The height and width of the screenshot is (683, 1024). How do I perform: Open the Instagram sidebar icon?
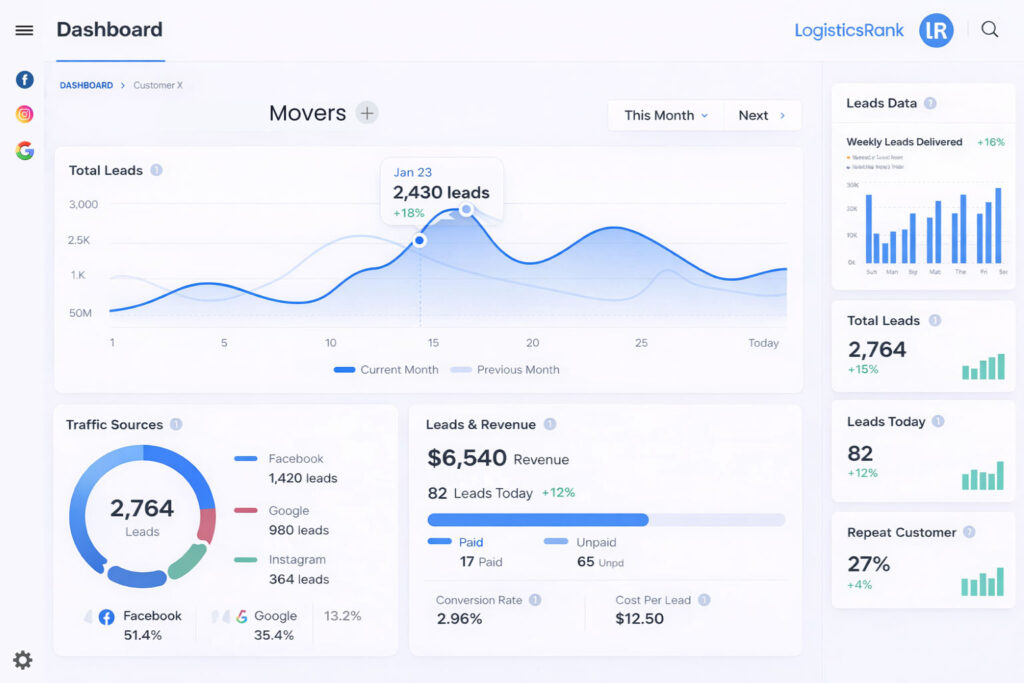(x=25, y=114)
